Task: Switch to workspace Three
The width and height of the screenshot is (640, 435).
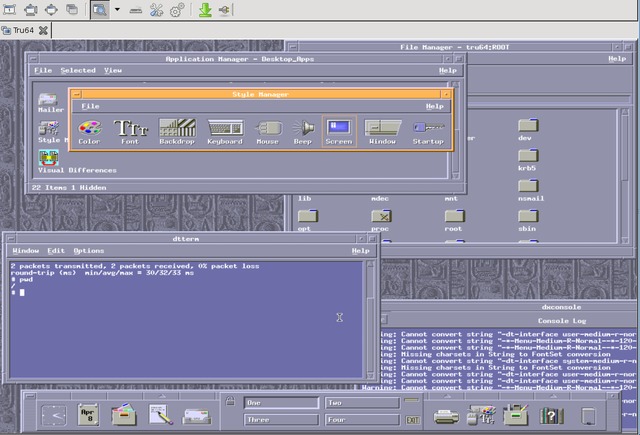Action: point(281,419)
